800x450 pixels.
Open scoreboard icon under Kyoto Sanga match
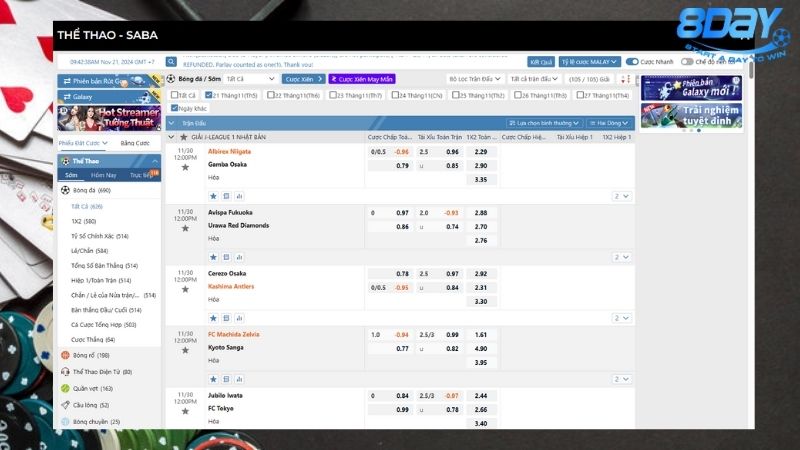click(x=226, y=379)
